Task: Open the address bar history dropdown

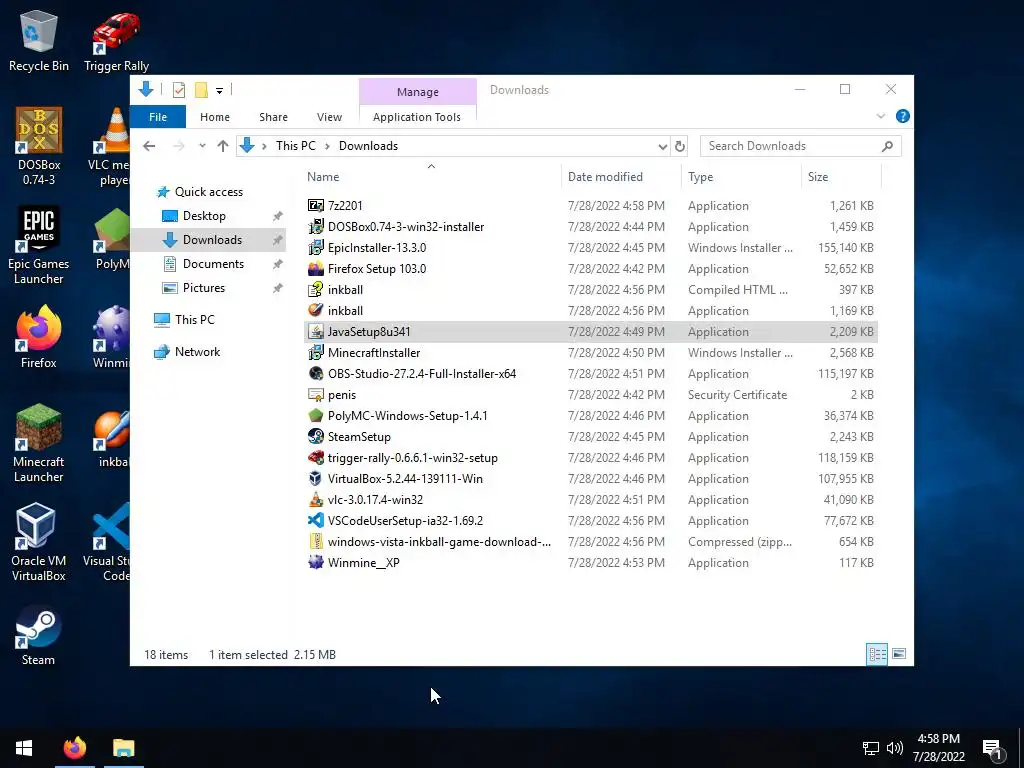Action: tap(662, 146)
